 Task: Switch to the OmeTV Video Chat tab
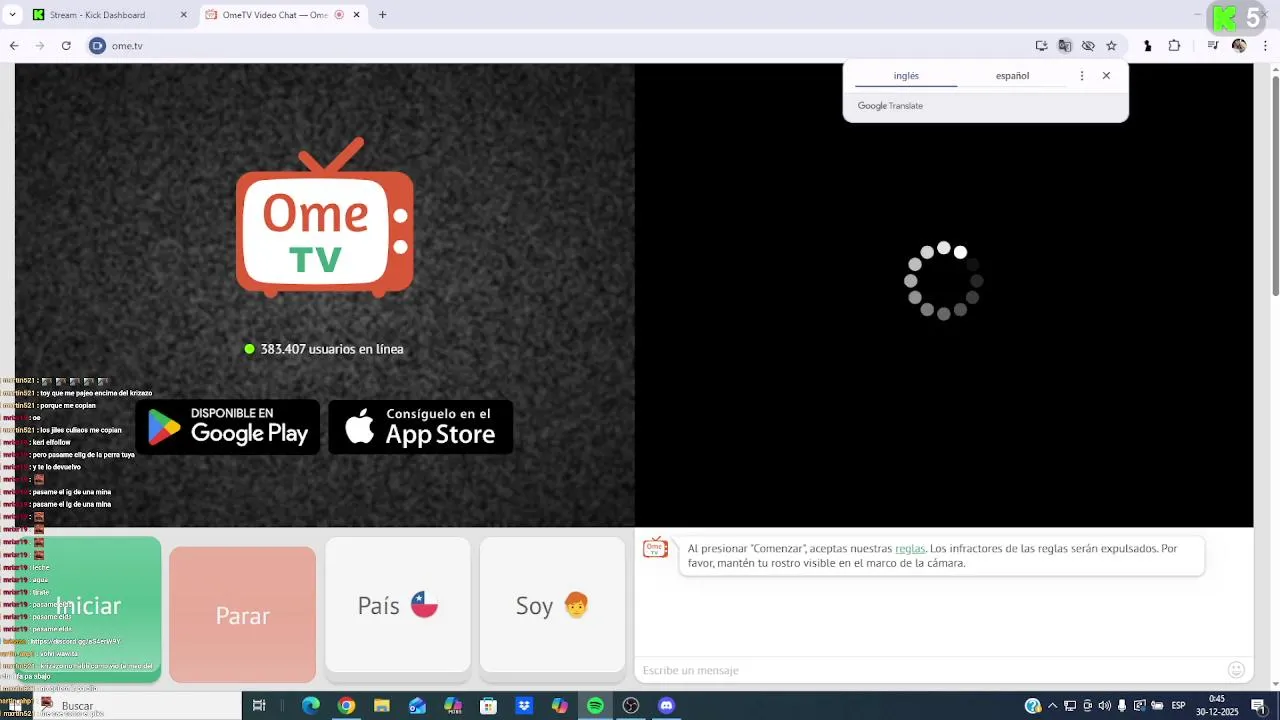pos(283,15)
